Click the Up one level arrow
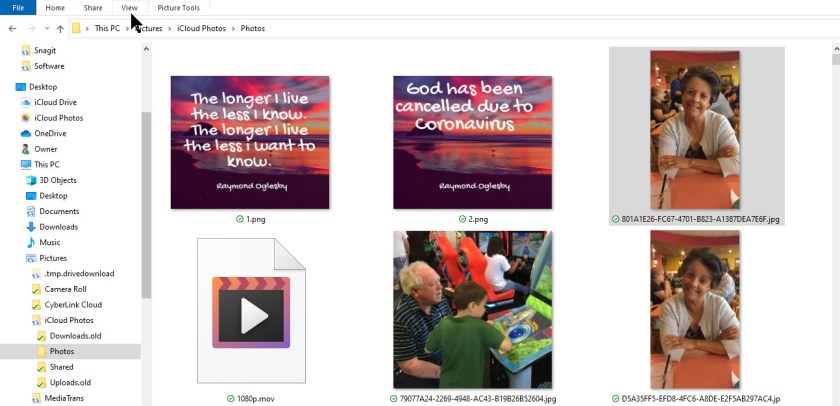Viewport: 840px width, 406px height. pos(59,28)
